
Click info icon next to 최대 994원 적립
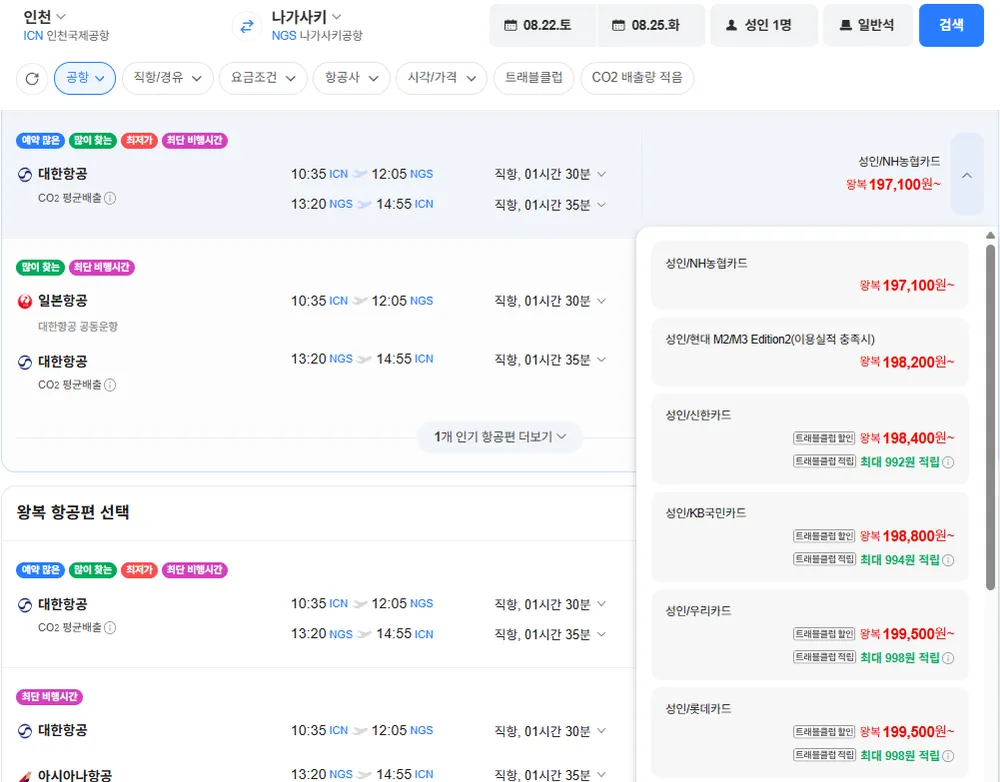[x=948, y=560]
